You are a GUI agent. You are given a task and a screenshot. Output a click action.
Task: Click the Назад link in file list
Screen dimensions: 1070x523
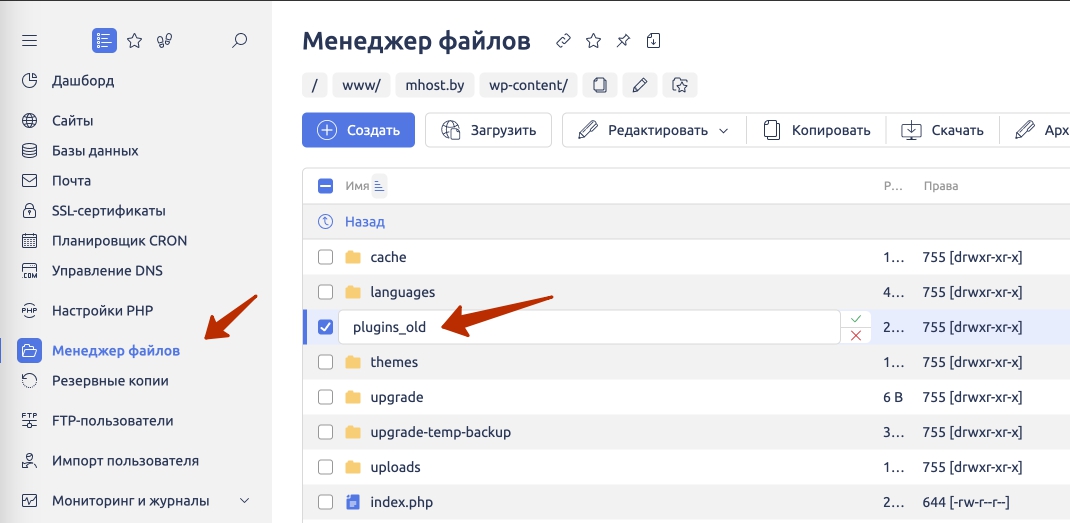tap(364, 222)
